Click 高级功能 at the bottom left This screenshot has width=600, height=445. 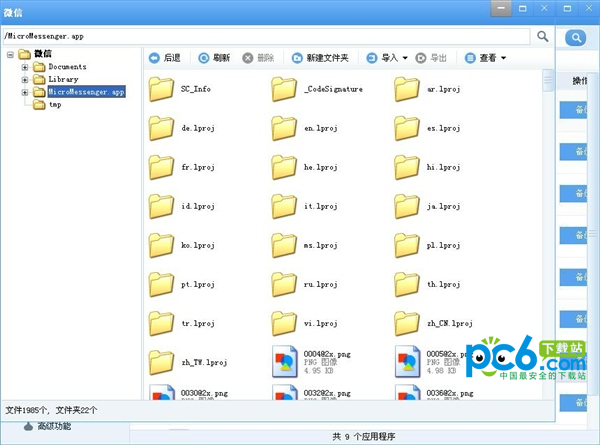[x=54, y=426]
